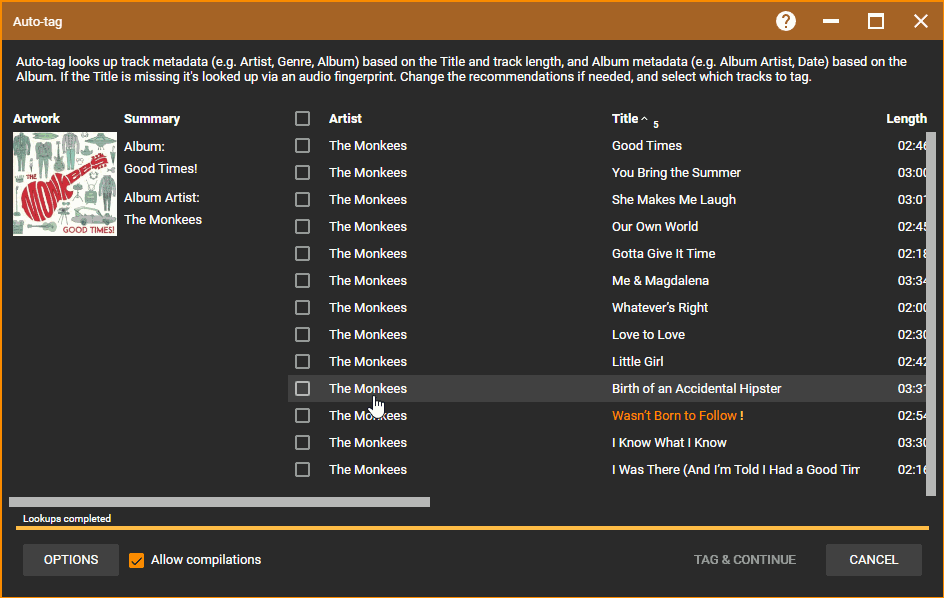Screen dimensions: 944x598
Task: Click the lookup progress bar
Action: click(x=472, y=527)
